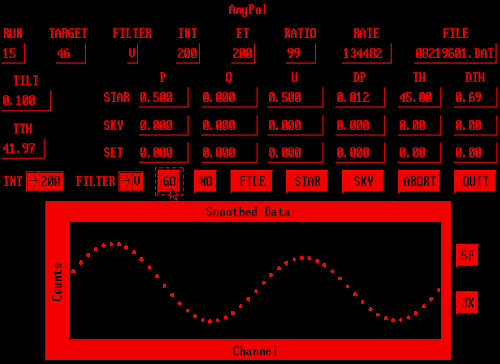Screen dimensions: 500x364
Task: Click the SET row label
Action: (113, 153)
